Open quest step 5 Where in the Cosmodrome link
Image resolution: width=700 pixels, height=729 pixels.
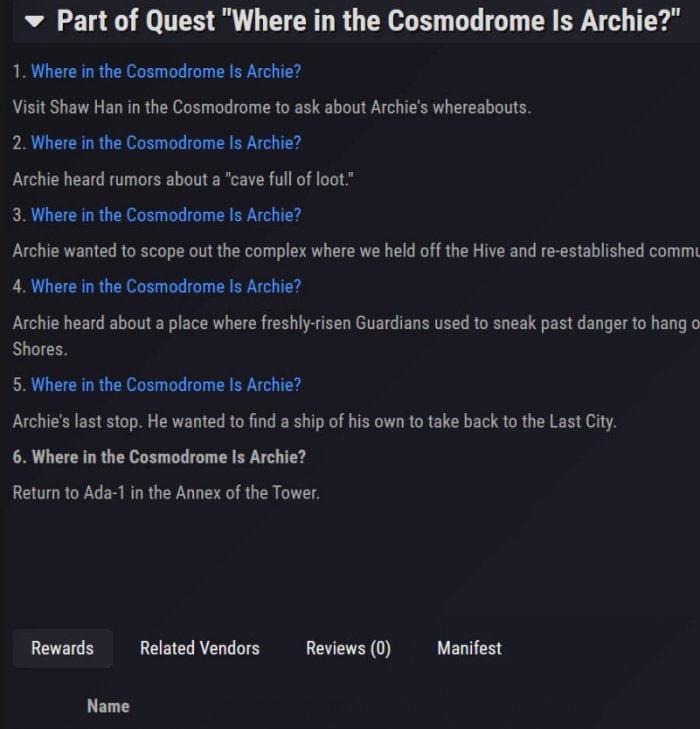166,384
